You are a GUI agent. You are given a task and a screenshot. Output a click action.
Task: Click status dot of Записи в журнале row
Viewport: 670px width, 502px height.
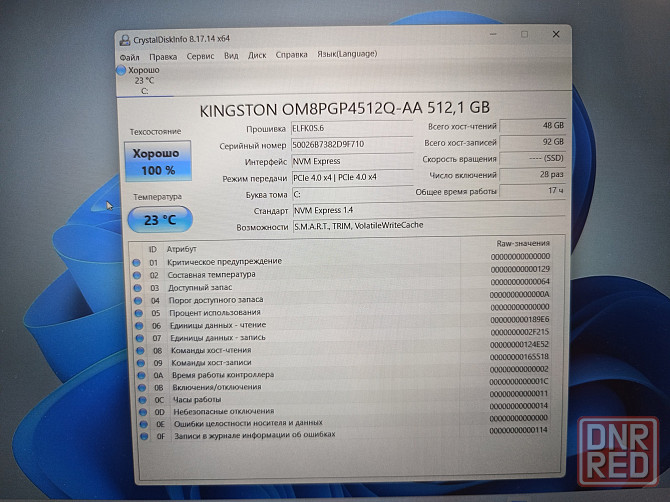point(144,437)
